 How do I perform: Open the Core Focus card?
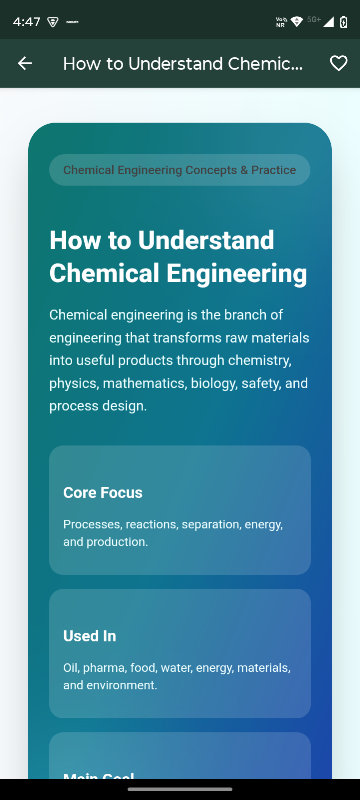click(179, 510)
